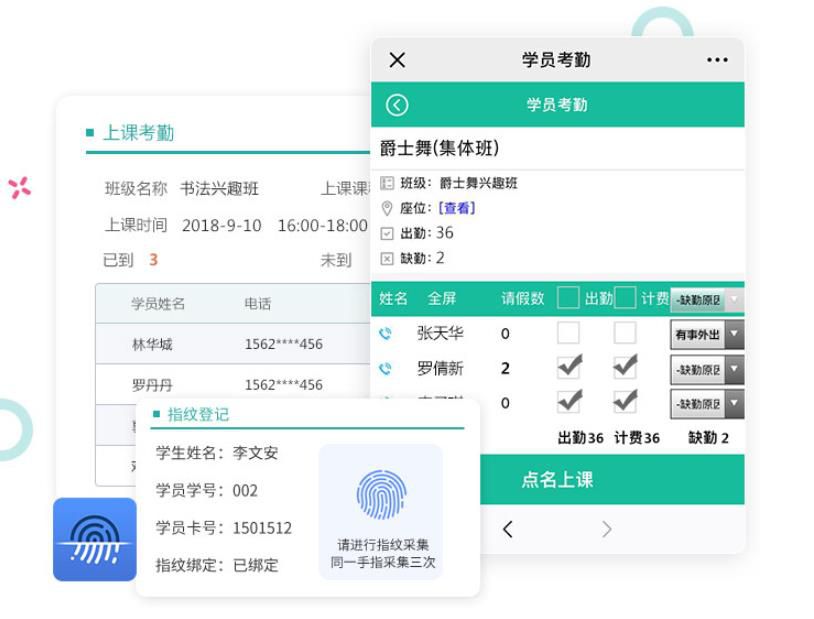Click 已到 count 3
Image resolution: width=814 pixels, height=619 pixels.
point(153,260)
